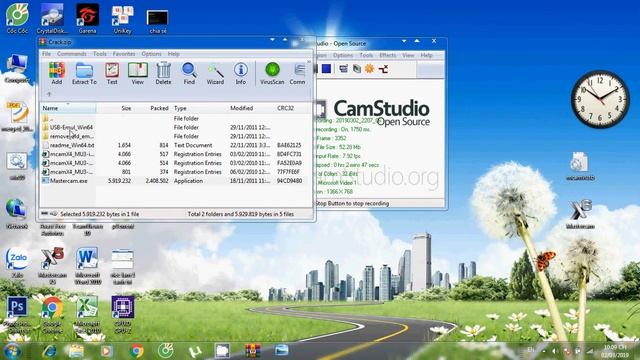This screenshot has height=360, width=640.
Task: Select the registry file with CRC 77F7FE6F
Action: coord(175,172)
